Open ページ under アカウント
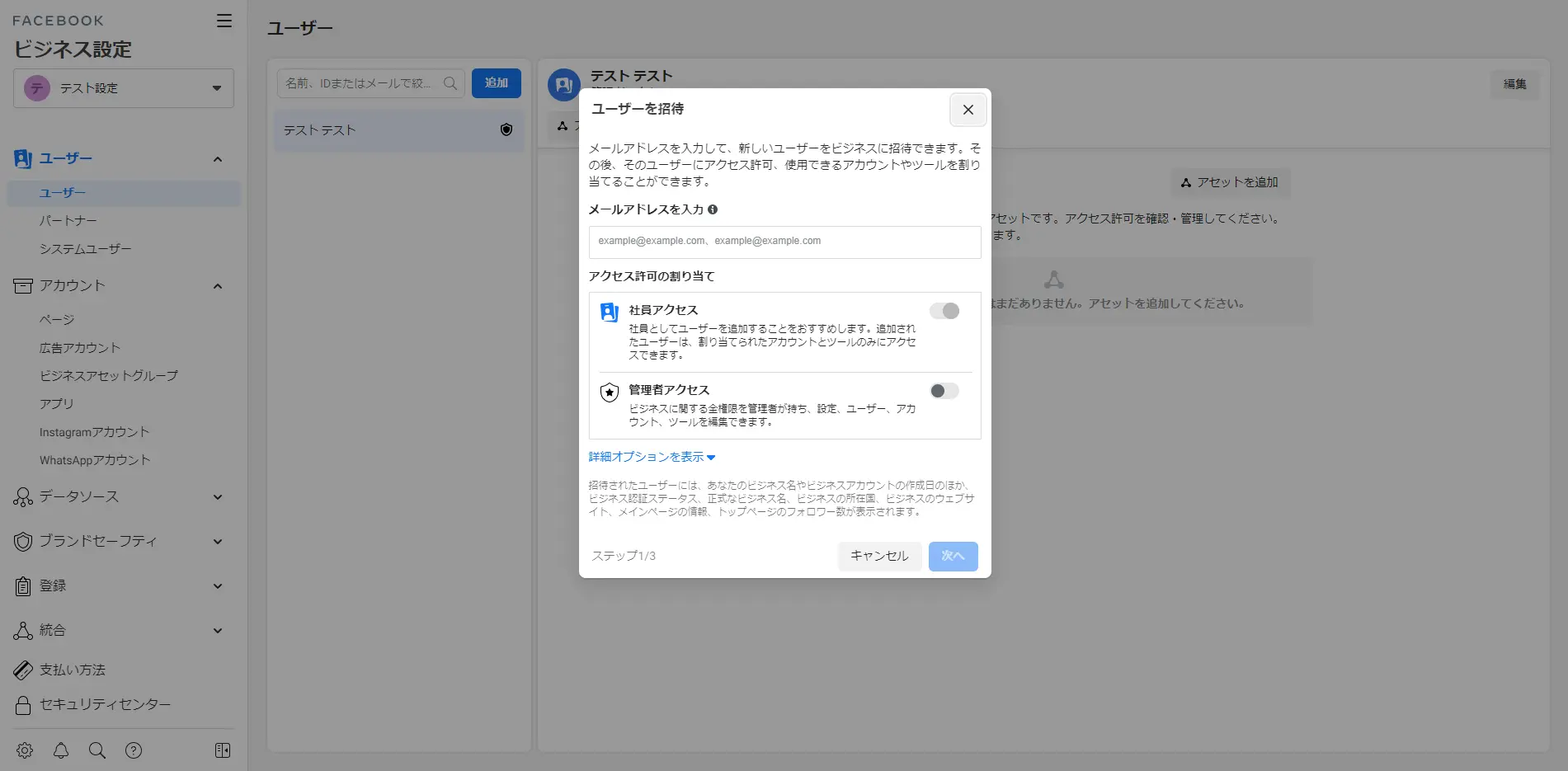The image size is (1568, 771). pyautogui.click(x=57, y=320)
